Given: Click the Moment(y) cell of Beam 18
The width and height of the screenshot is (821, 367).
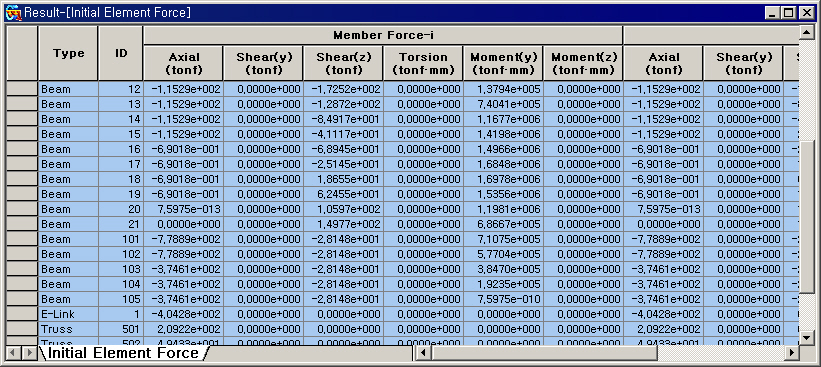Looking at the screenshot, I should [x=503, y=179].
